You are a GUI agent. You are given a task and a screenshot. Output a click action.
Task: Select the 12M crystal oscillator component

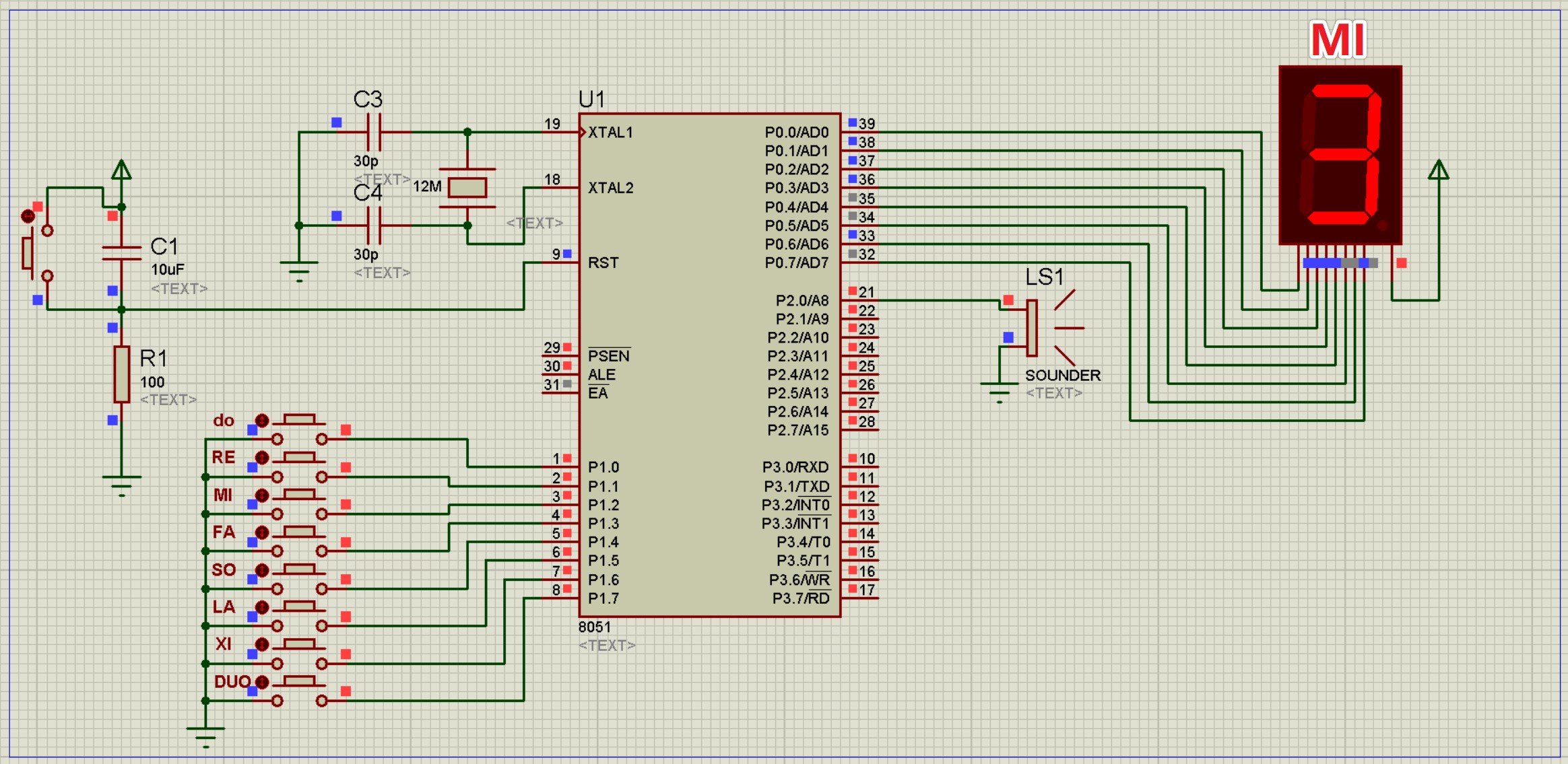coord(467,187)
